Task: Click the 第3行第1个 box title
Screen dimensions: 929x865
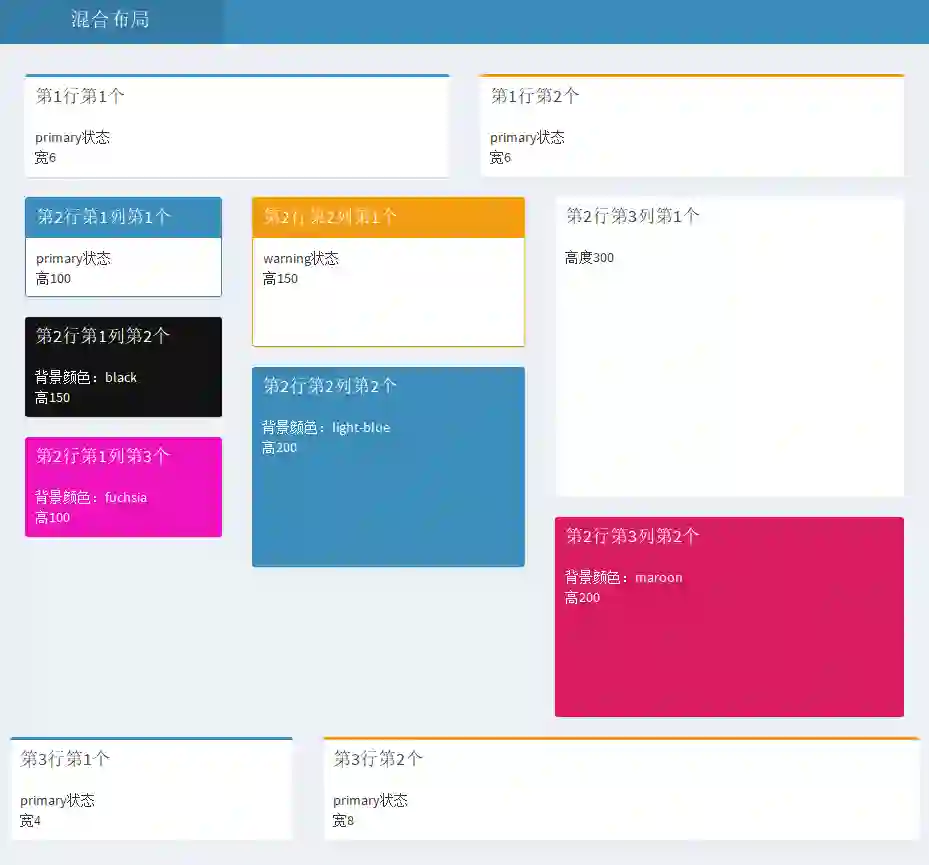Action: (65, 759)
